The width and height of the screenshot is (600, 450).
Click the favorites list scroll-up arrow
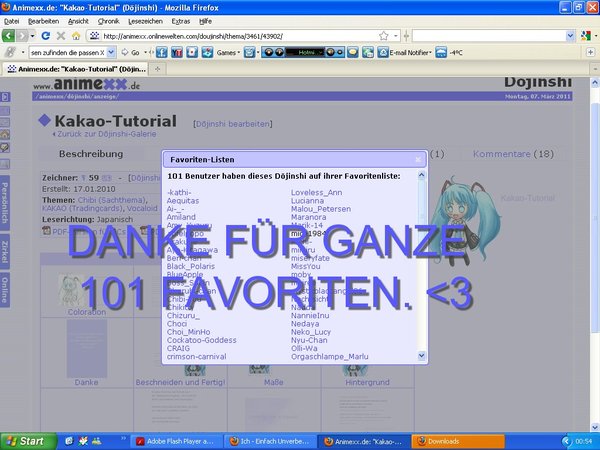421,175
